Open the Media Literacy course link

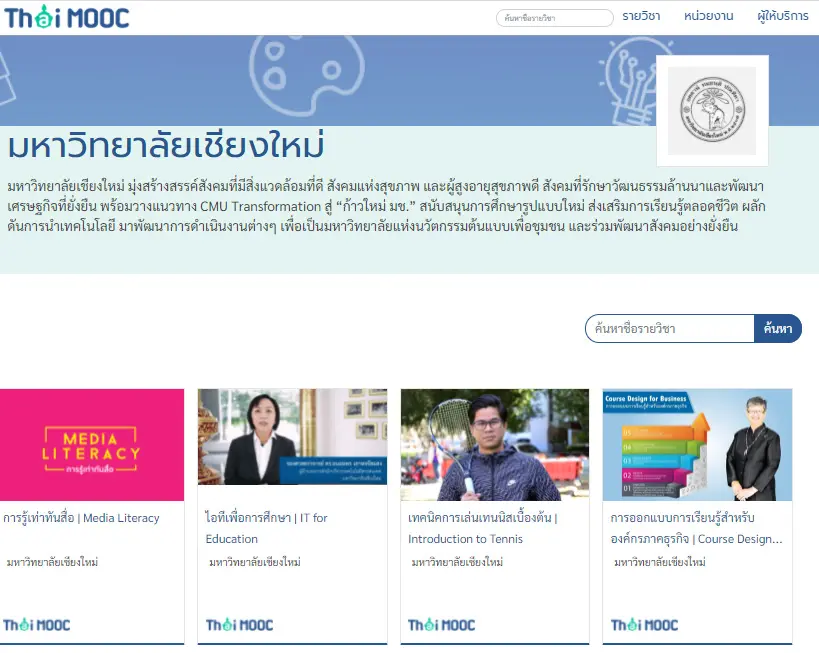83,518
